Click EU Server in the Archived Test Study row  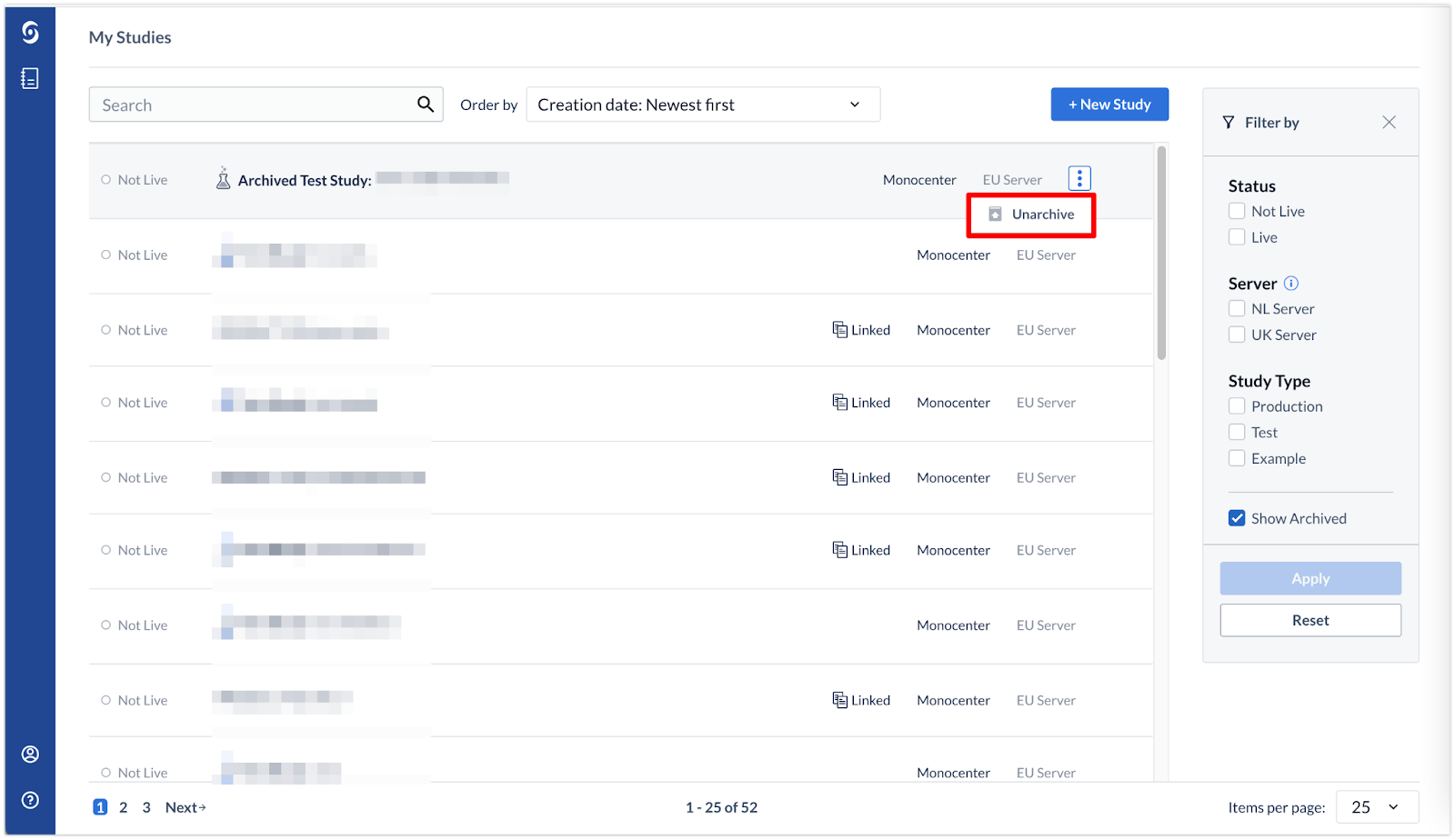point(1012,180)
